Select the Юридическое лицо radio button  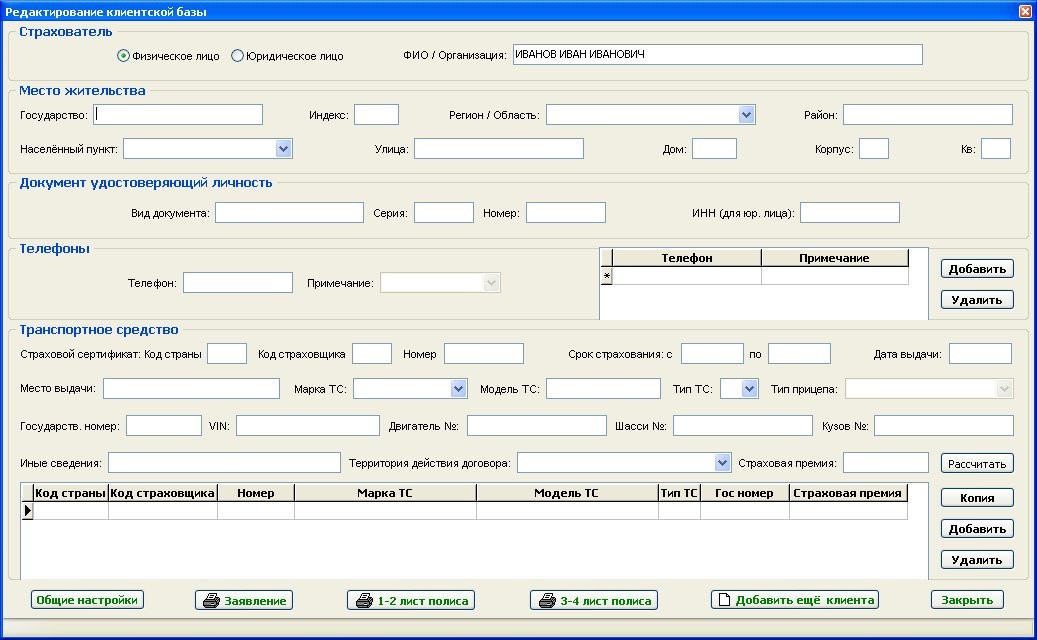(237, 56)
